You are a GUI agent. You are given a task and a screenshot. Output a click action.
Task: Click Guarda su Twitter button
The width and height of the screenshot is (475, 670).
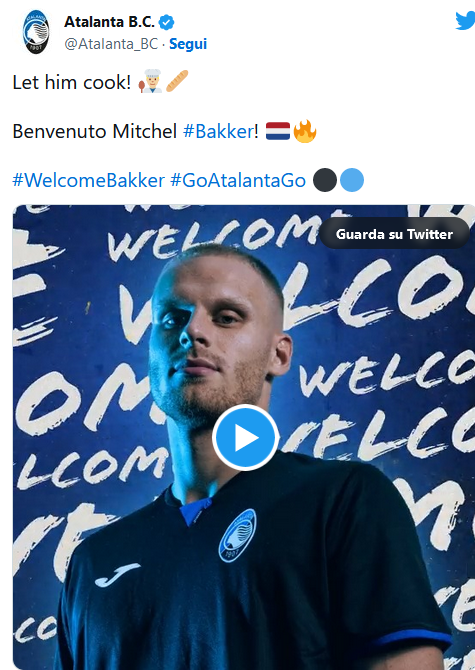coord(394,234)
